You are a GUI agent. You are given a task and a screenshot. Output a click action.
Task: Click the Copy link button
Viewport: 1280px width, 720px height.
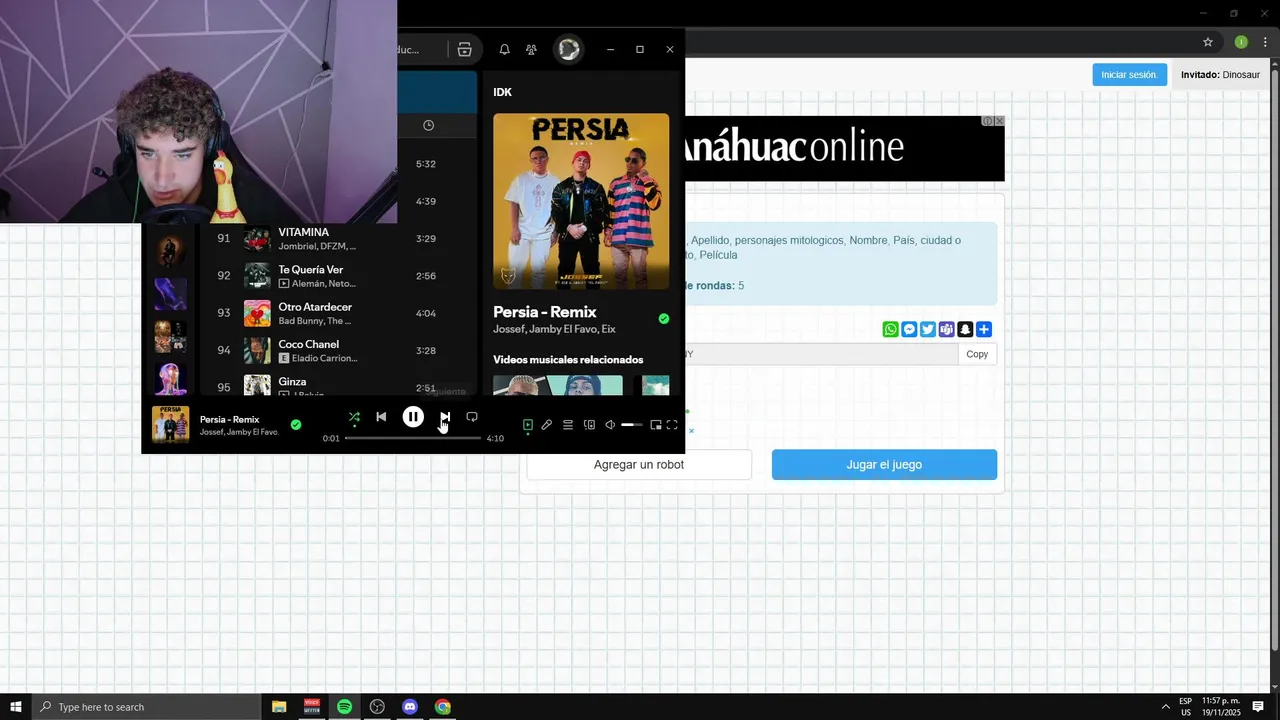pos(977,354)
